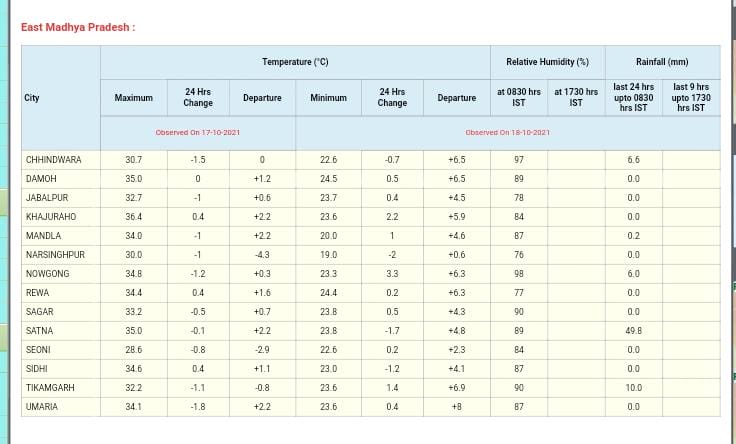Click the Maximum temperature column header
The width and height of the screenshot is (736, 444).
(x=133, y=98)
